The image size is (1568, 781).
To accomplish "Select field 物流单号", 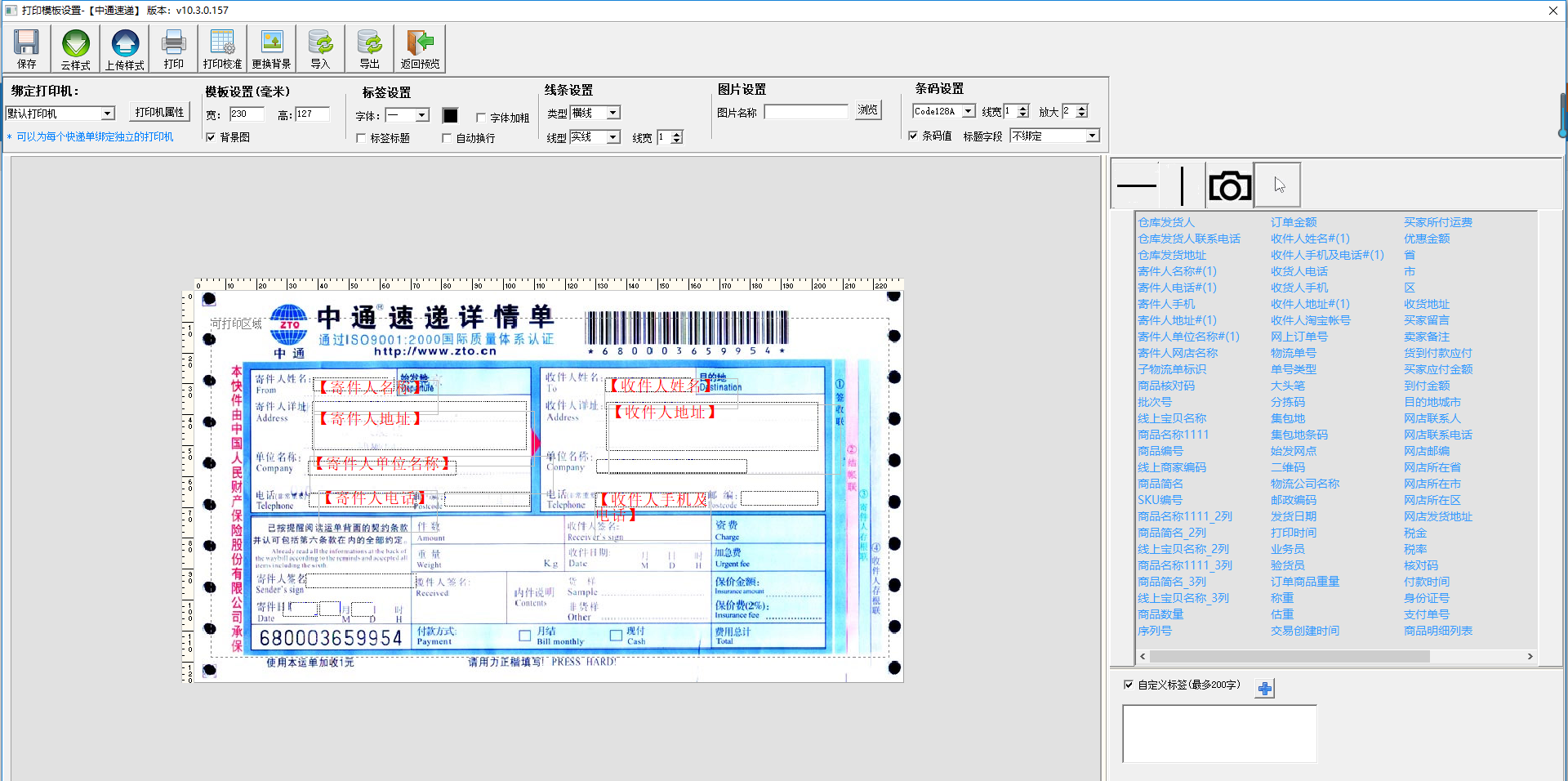I will coord(1294,353).
